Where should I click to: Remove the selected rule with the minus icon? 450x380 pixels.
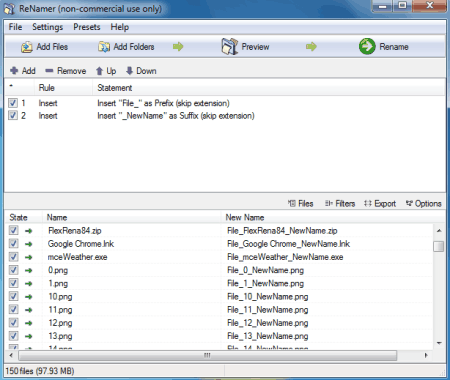[x=49, y=71]
